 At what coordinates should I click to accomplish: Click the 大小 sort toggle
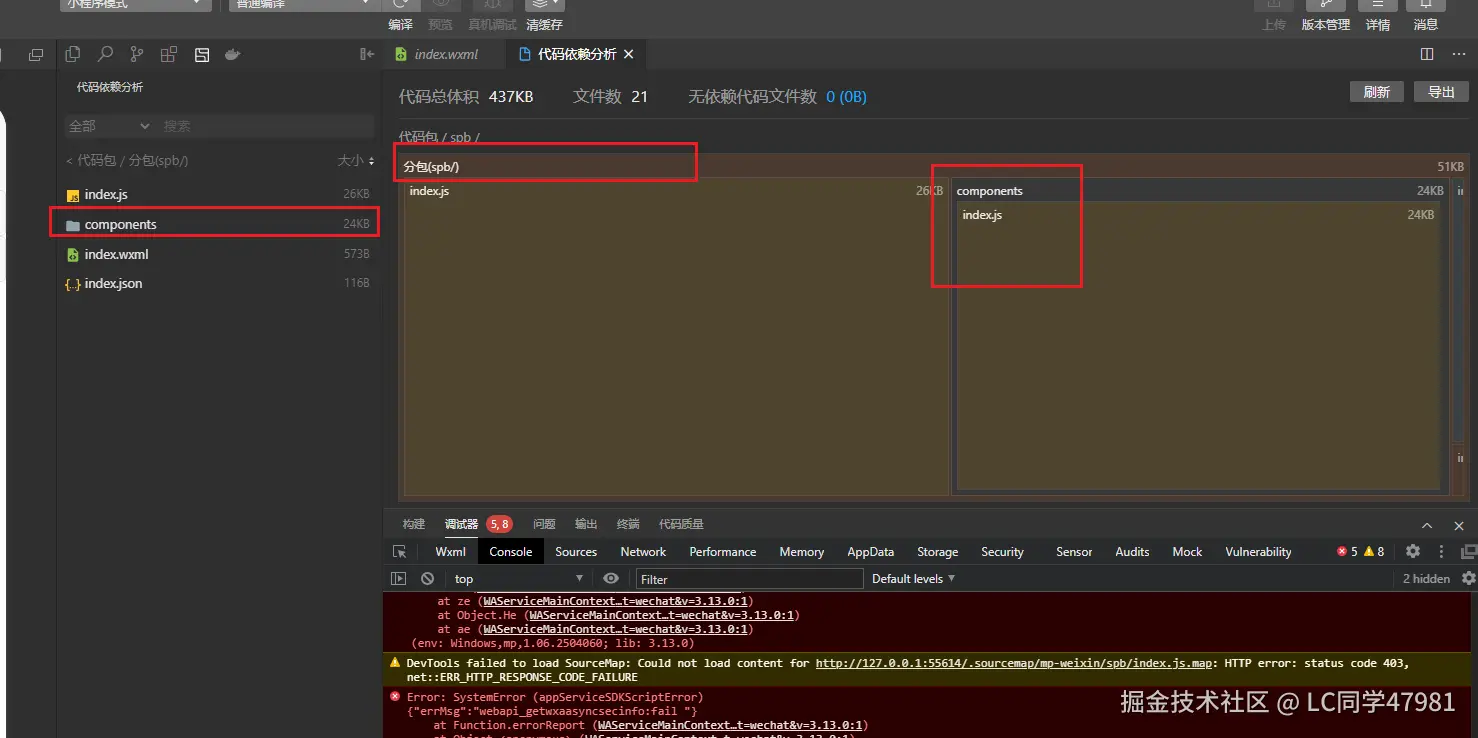pyautogui.click(x=356, y=160)
